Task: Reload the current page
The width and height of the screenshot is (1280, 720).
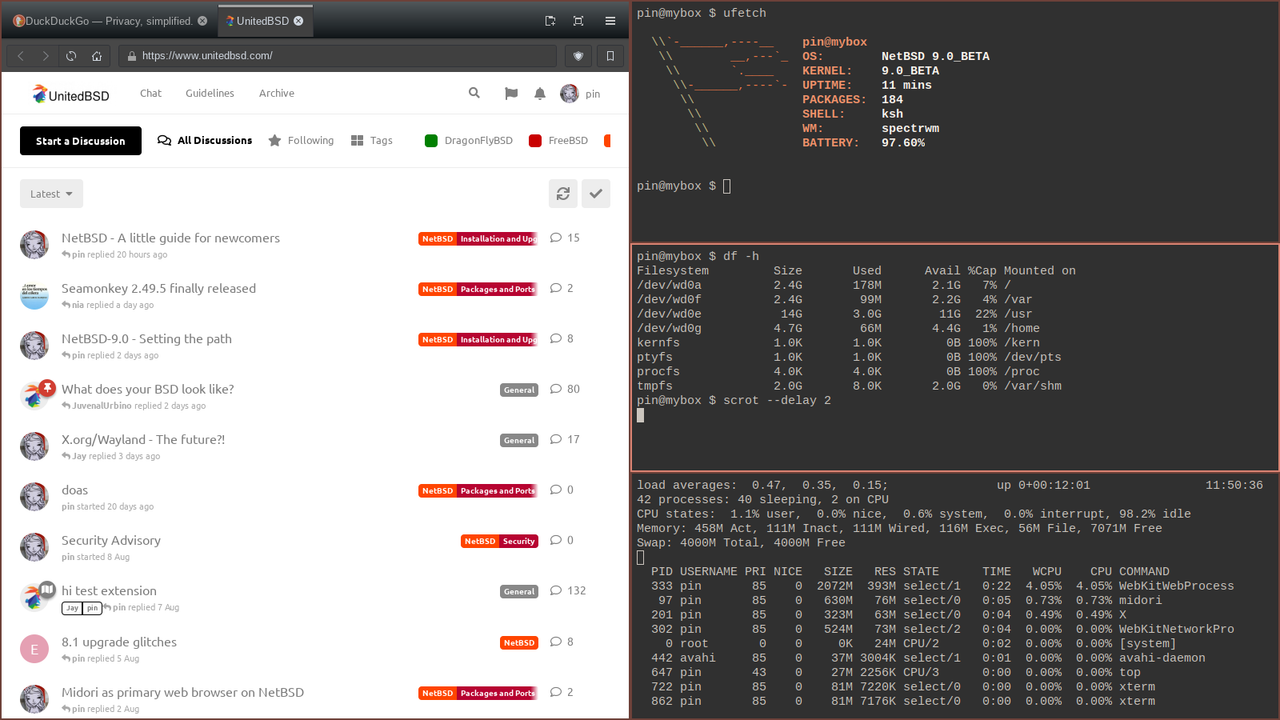Action: point(72,56)
